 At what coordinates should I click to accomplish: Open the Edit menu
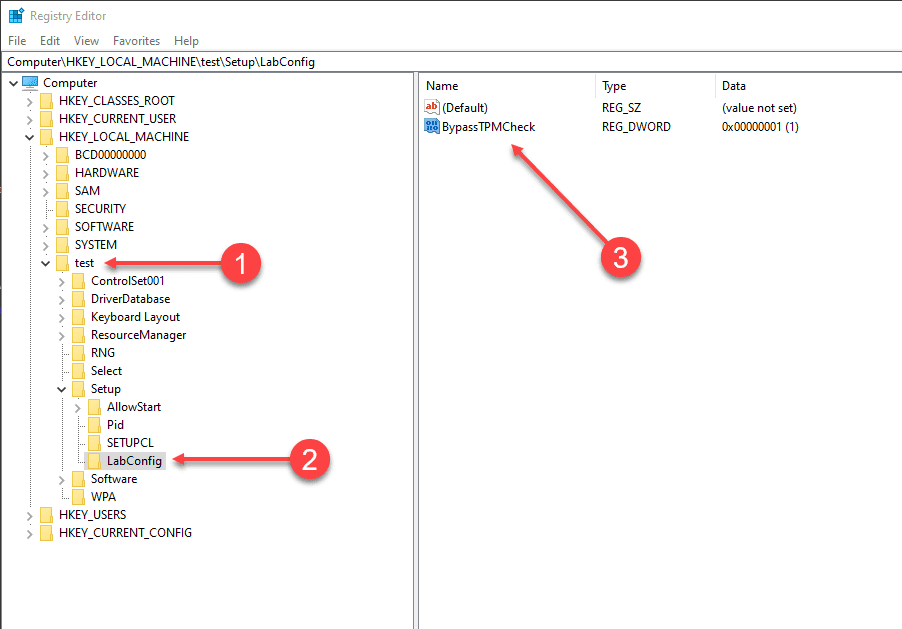click(50, 41)
